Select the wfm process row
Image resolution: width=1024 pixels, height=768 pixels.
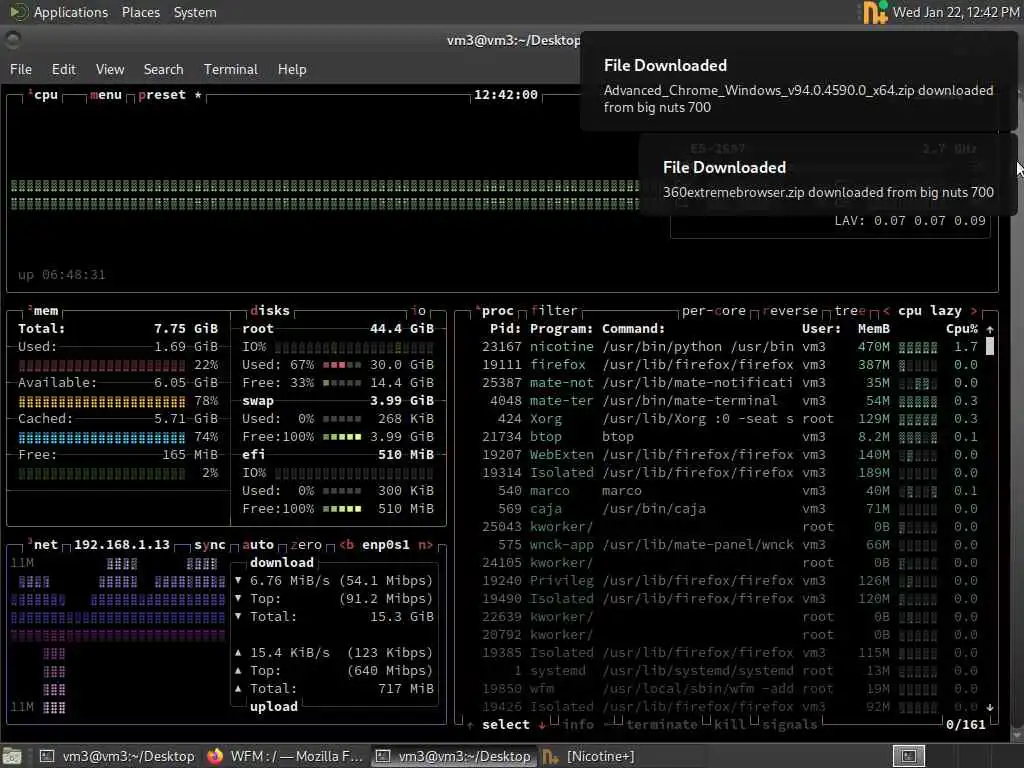tap(729, 689)
